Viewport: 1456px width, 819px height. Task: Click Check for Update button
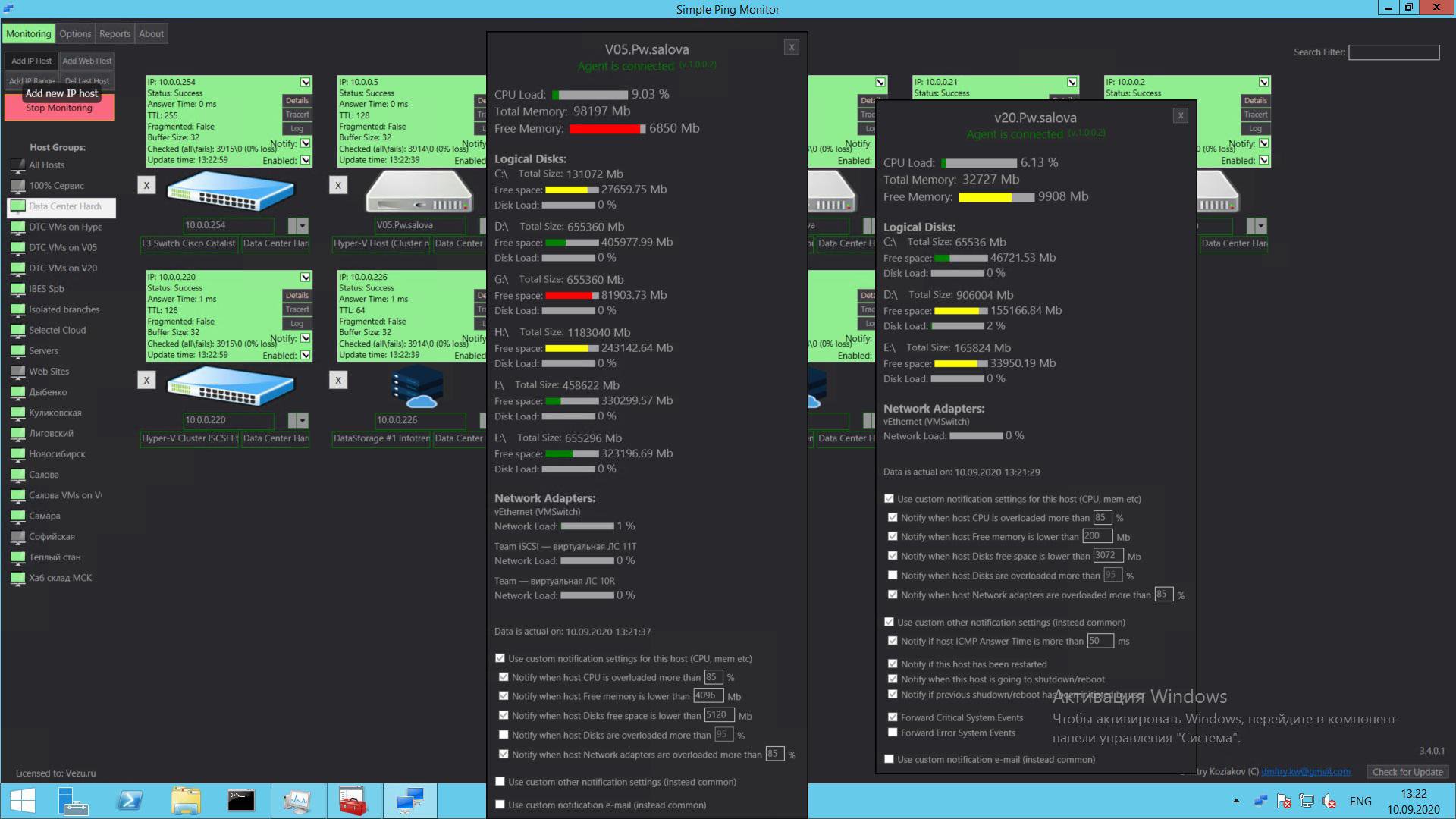[1407, 772]
